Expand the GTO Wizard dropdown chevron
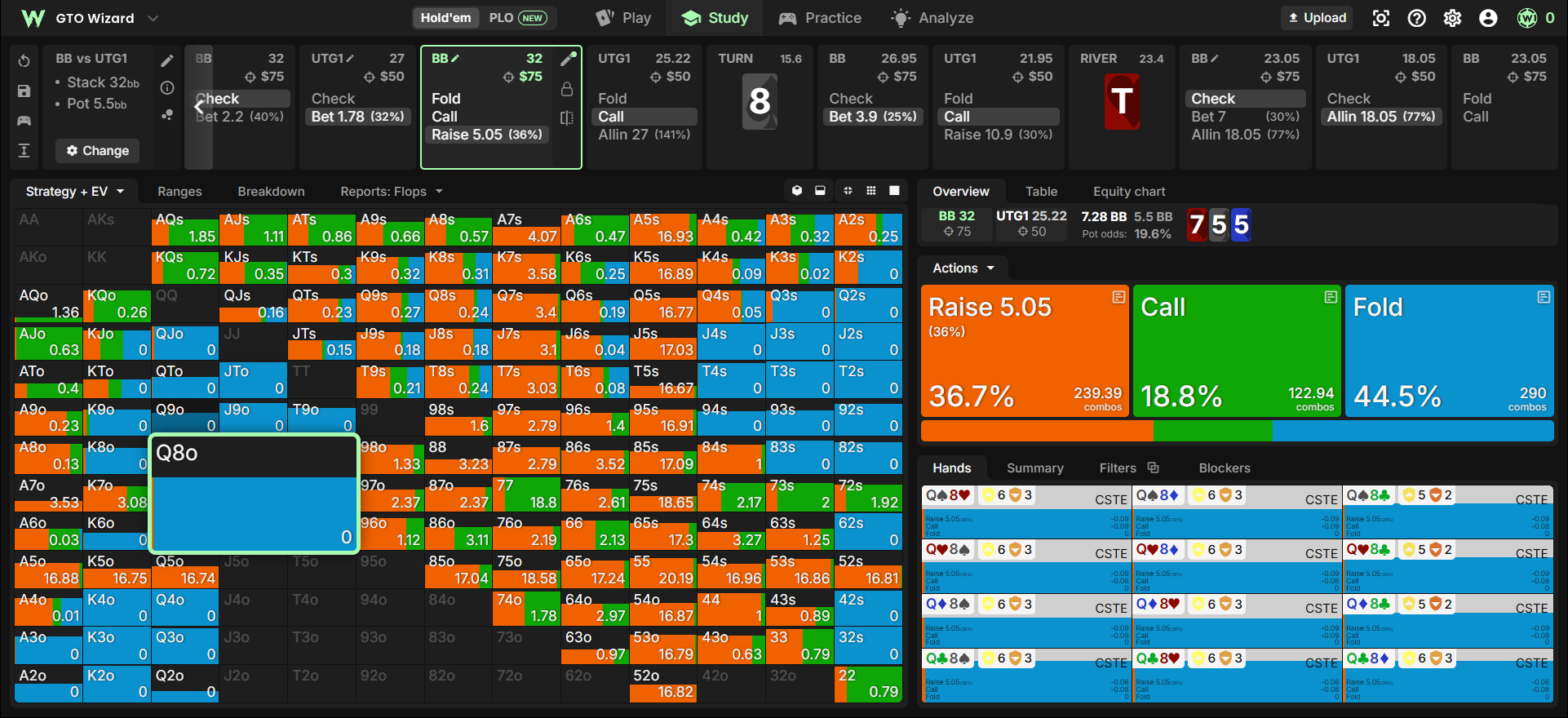Screen dimensions: 1568x718 [153, 18]
